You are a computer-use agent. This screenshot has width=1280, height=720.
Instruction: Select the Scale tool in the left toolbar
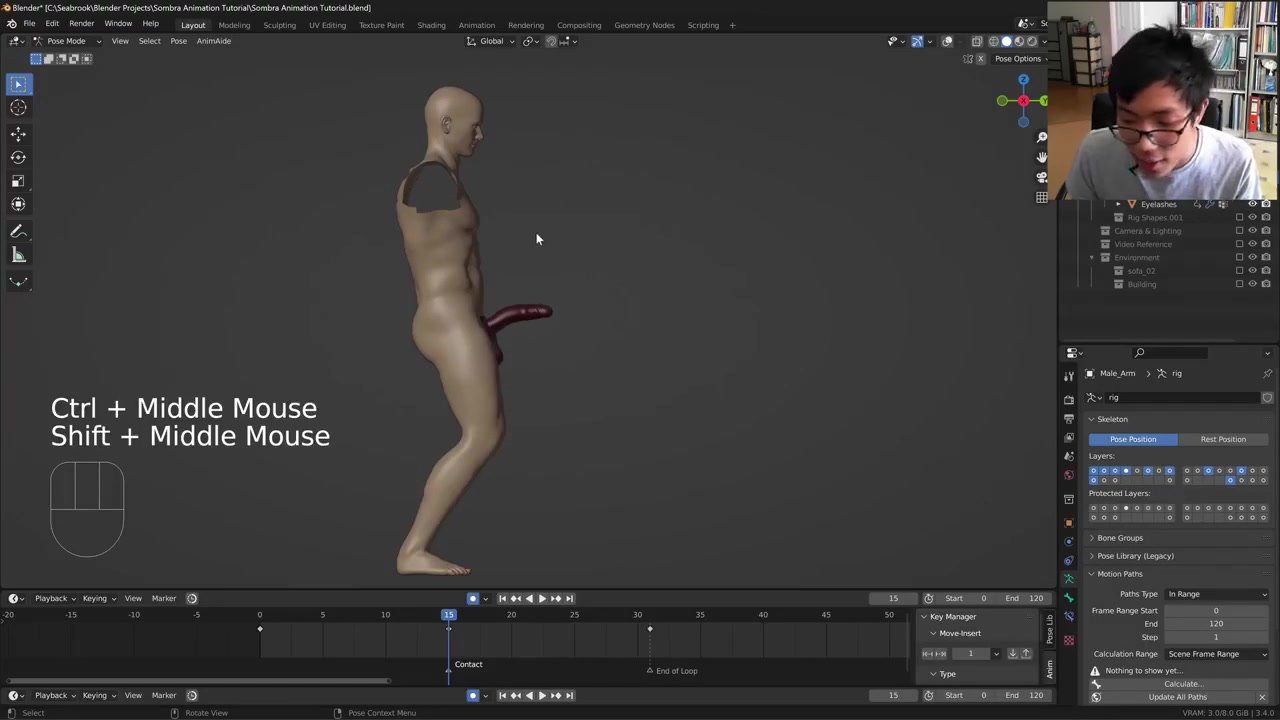pos(18,181)
